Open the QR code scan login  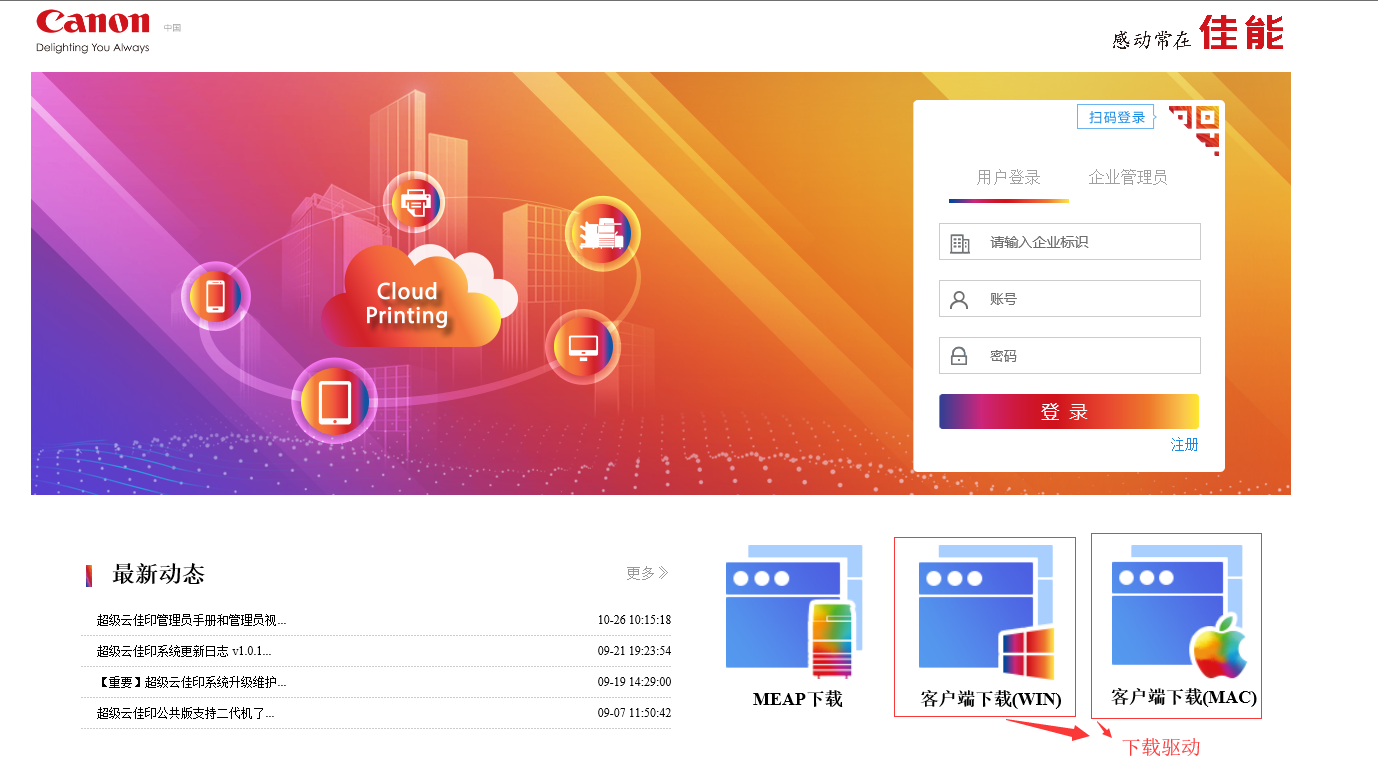click(x=1195, y=128)
